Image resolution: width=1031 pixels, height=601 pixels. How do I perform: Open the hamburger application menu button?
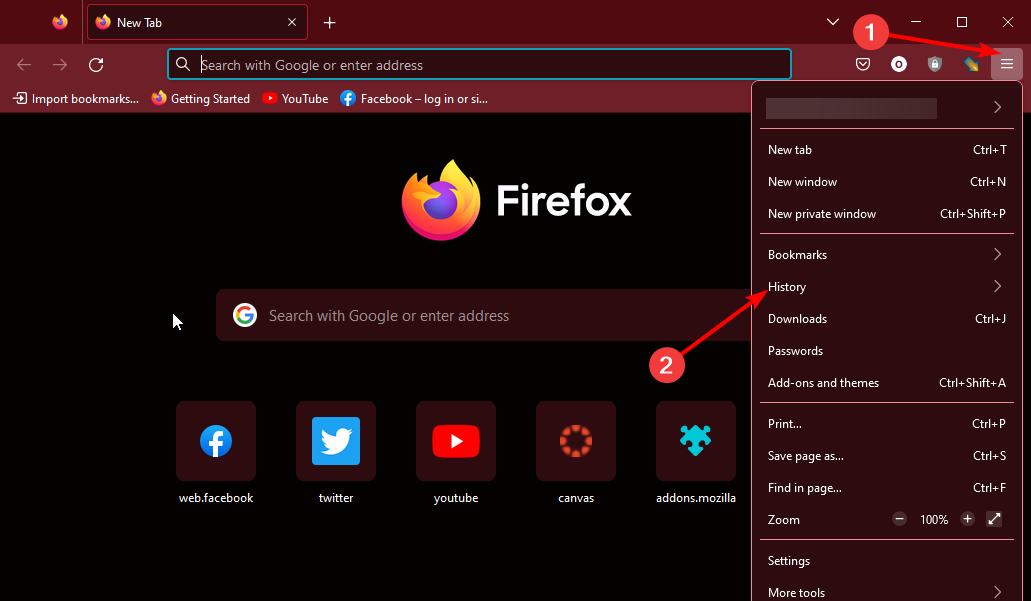point(1007,64)
